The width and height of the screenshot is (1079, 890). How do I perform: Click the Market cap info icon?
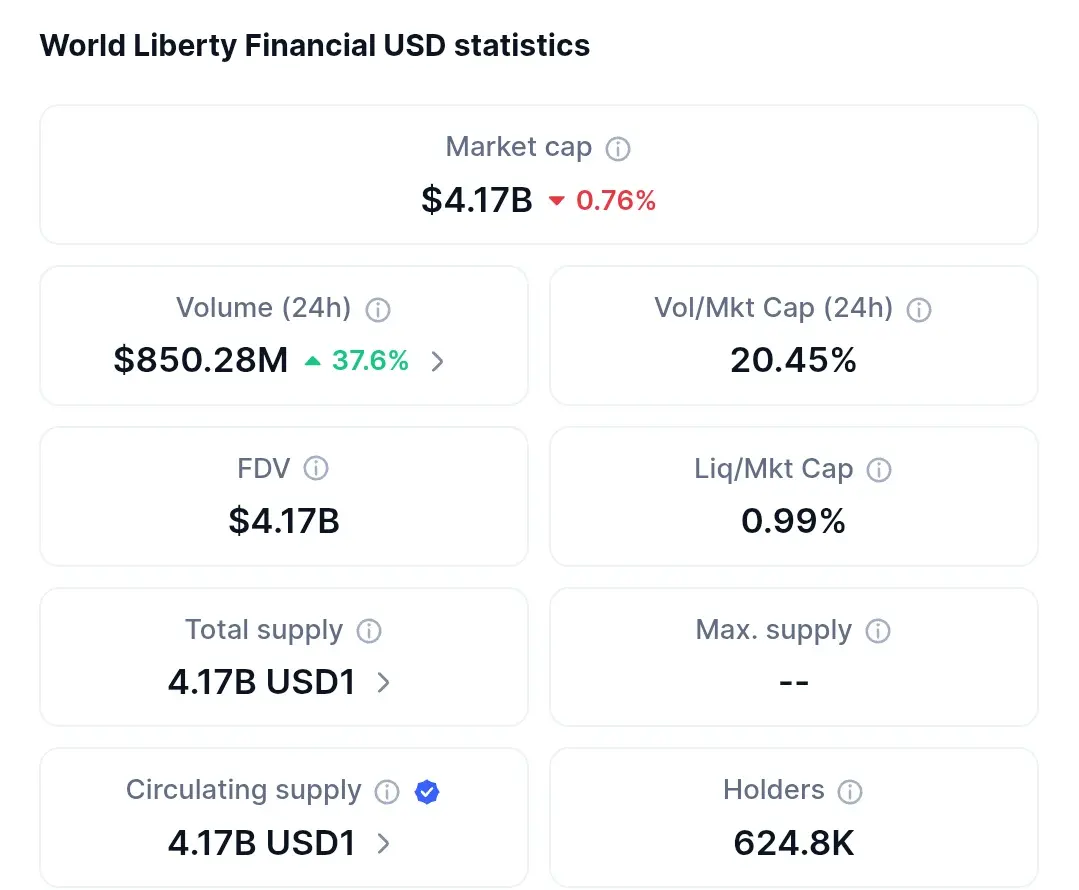pos(617,149)
